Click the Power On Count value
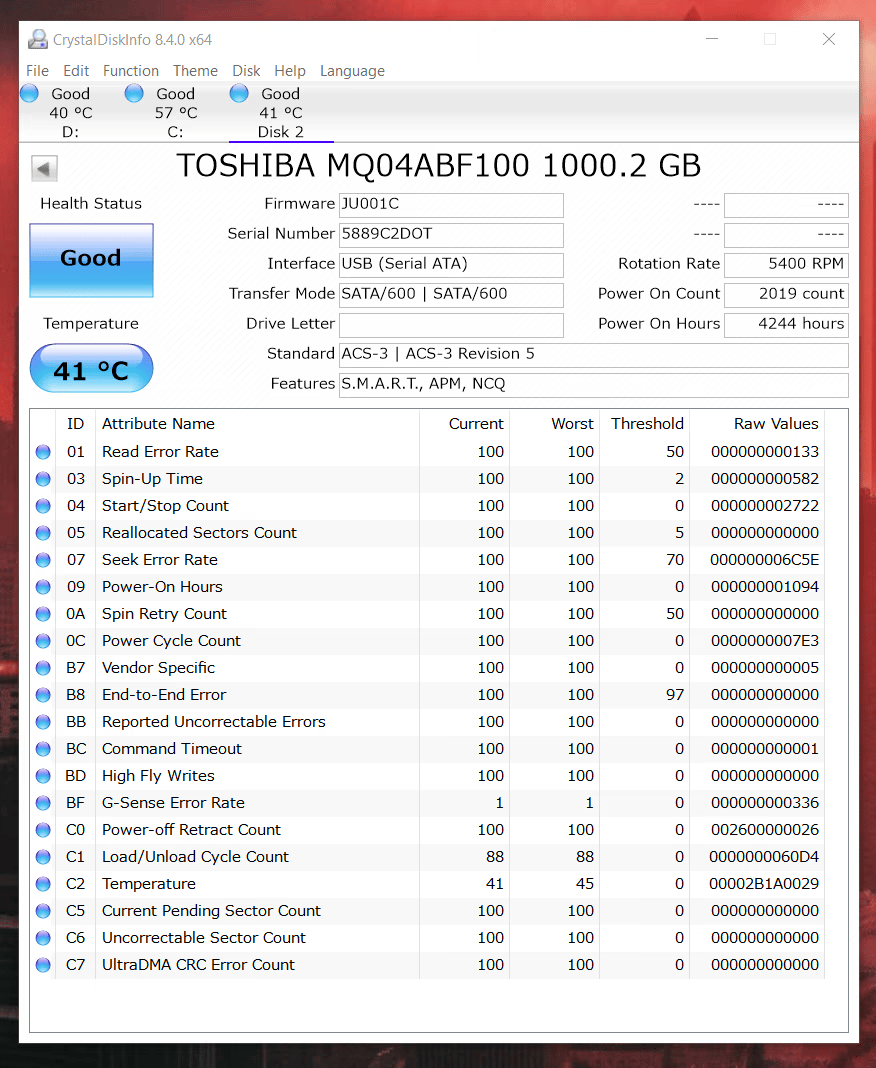Viewport: 876px width, 1068px height. point(786,294)
